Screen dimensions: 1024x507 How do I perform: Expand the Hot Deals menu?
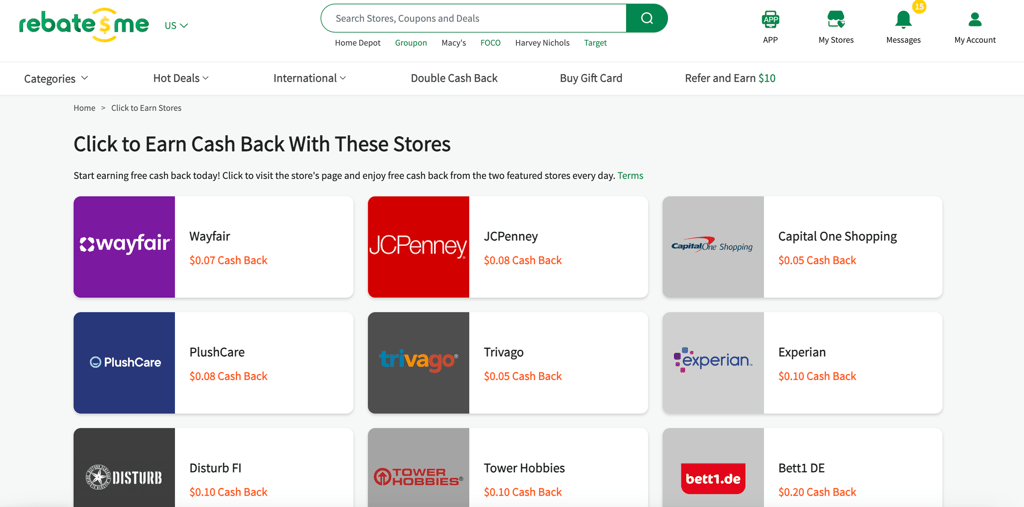pos(181,78)
